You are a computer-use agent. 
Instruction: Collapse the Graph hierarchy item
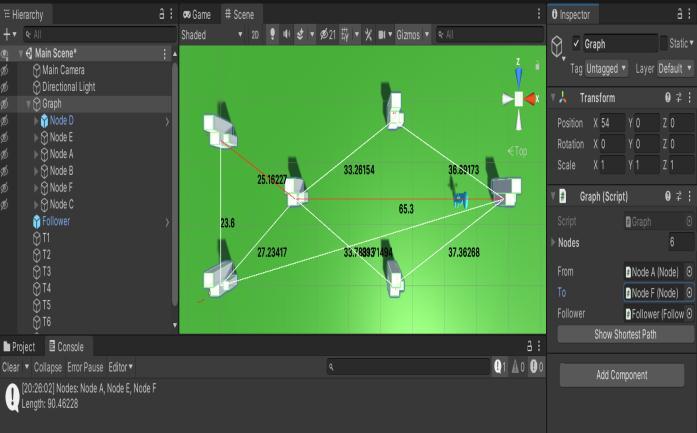28,104
